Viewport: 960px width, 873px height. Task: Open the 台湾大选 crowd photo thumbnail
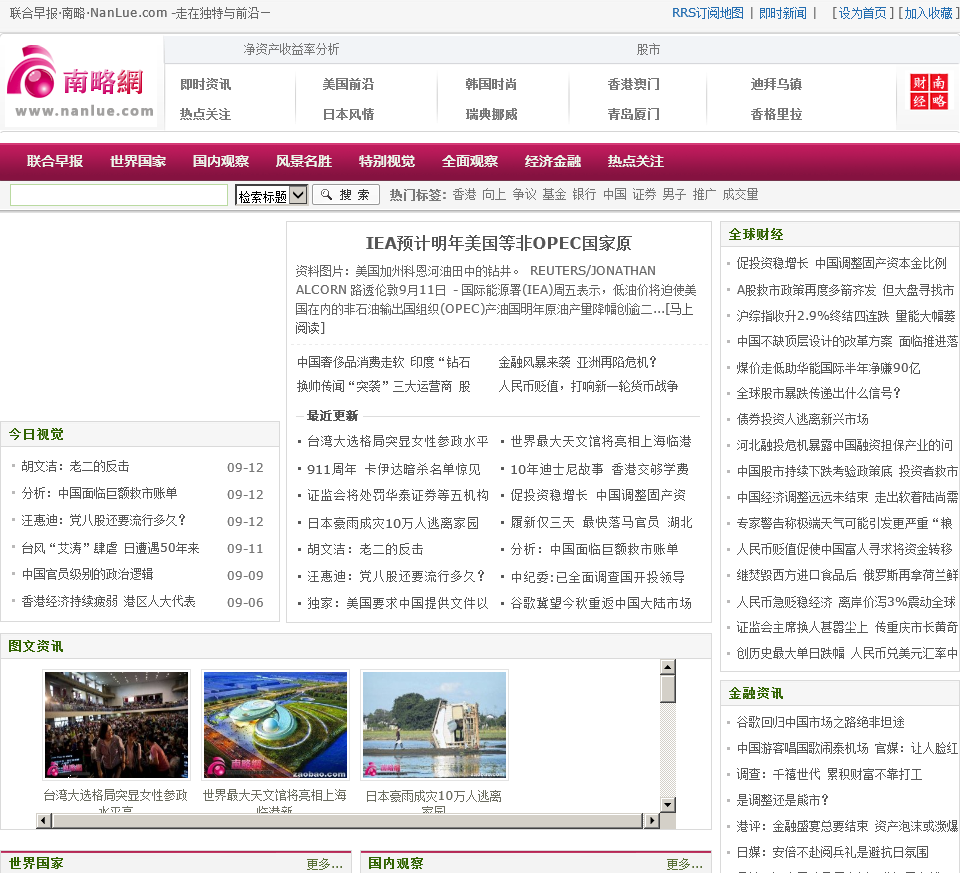tap(116, 725)
